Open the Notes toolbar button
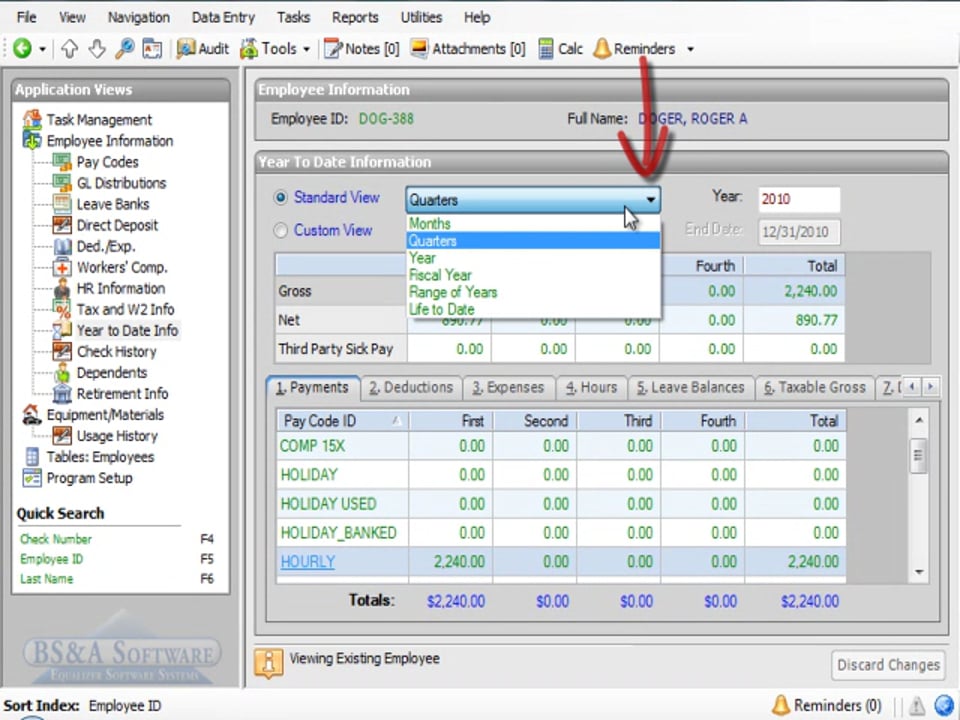The image size is (960, 720). pyautogui.click(x=362, y=48)
